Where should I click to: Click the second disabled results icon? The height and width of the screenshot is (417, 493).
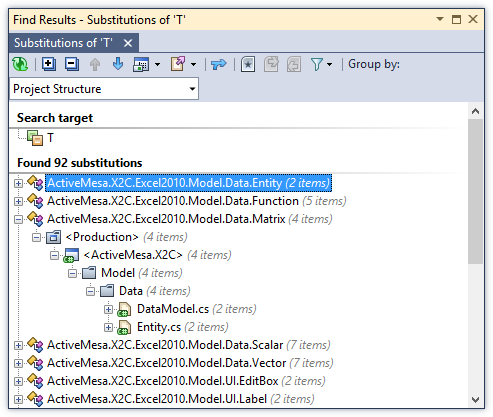point(294,64)
